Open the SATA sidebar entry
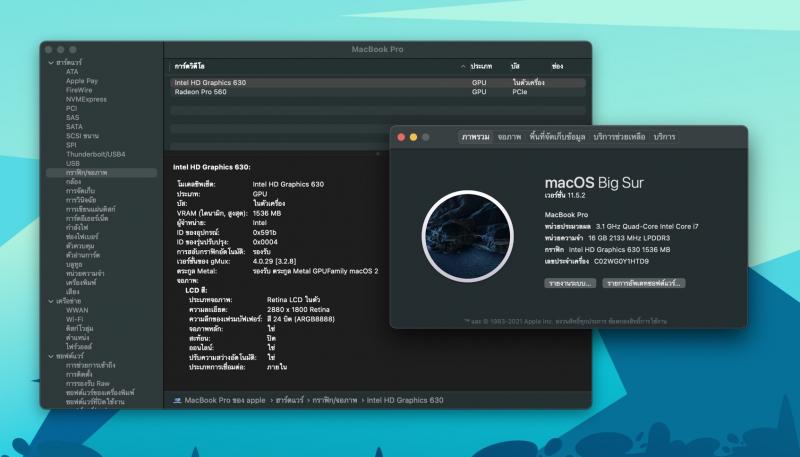Viewport: 800px width, 457px height. click(74, 127)
